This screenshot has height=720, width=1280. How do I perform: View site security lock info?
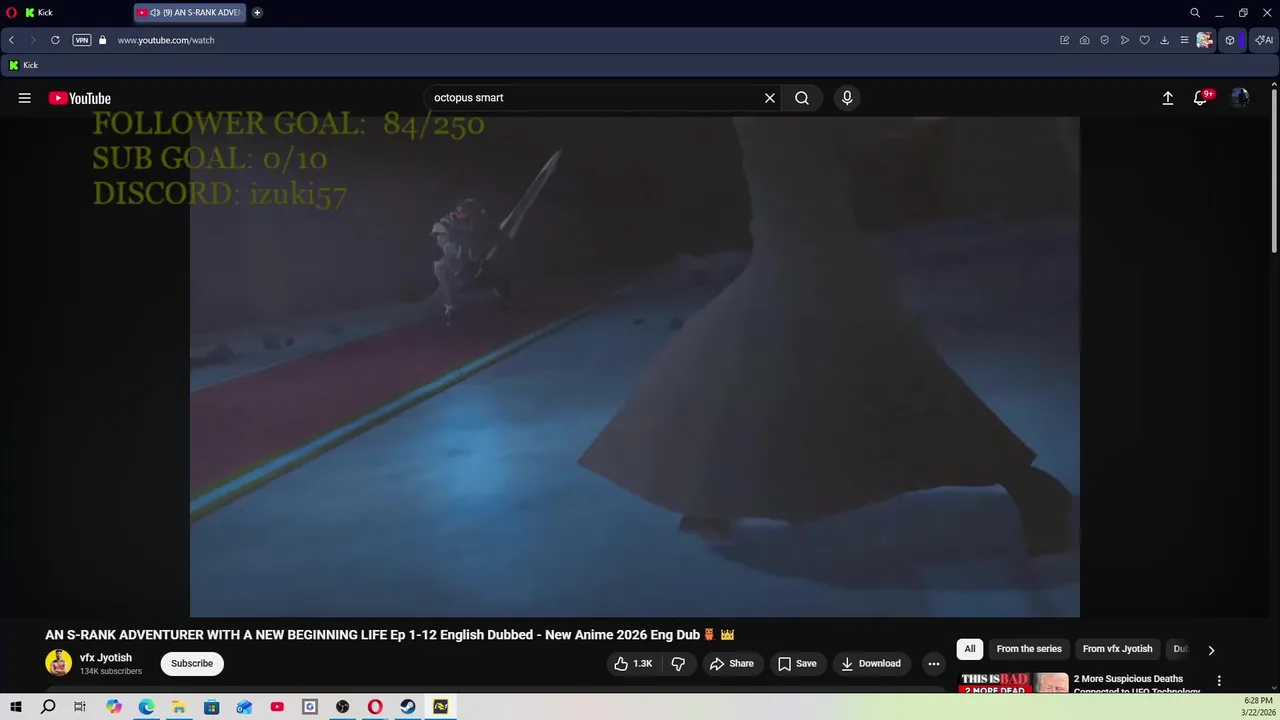(102, 40)
